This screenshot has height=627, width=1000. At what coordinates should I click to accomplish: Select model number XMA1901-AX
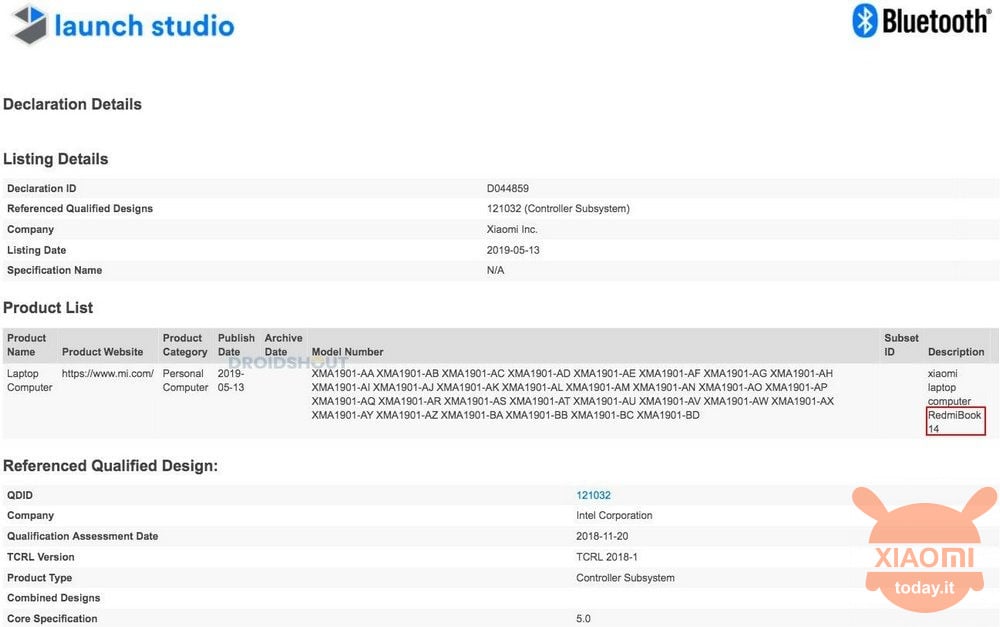coord(803,402)
